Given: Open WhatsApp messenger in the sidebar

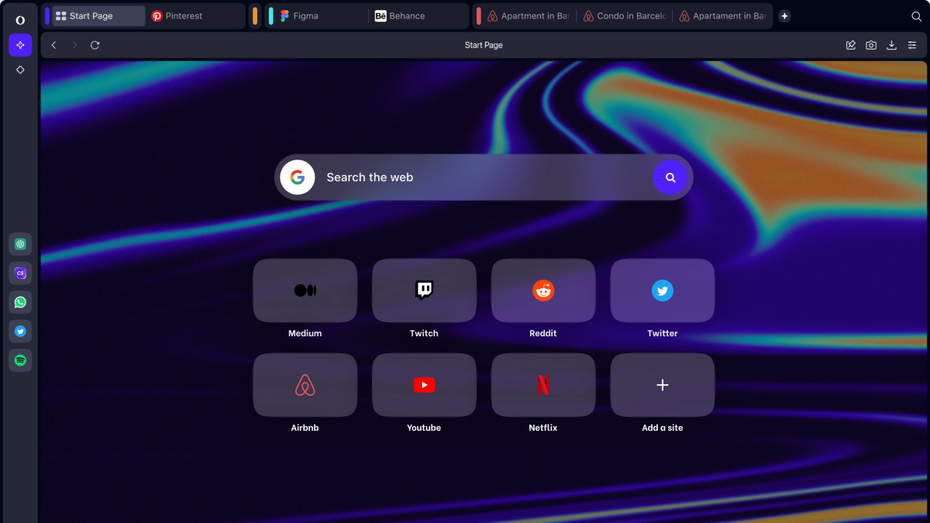Looking at the screenshot, I should [x=20, y=302].
